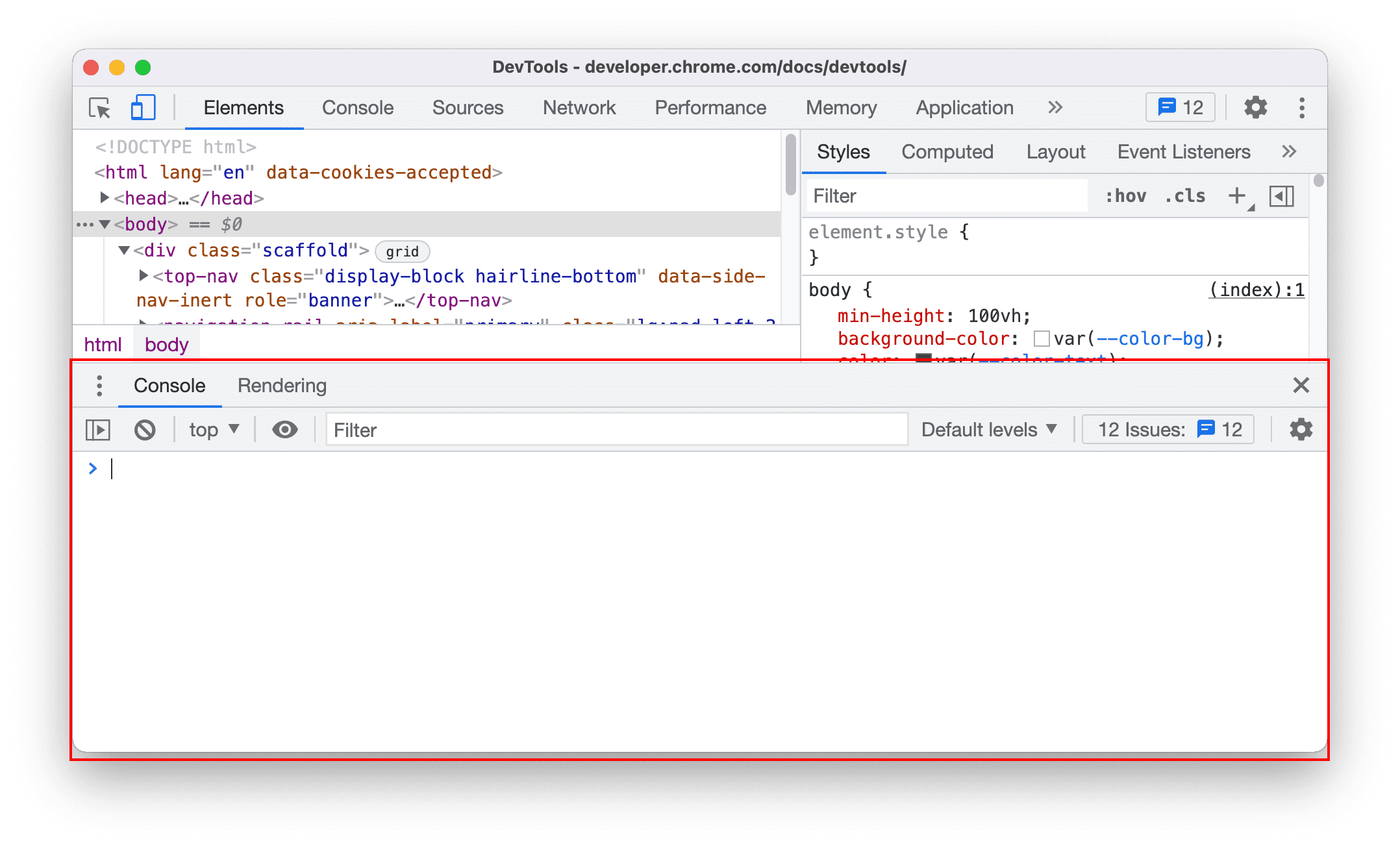The width and height of the screenshot is (1400, 848).
Task: Switch to the Console tab
Action: pyautogui.click(x=357, y=108)
